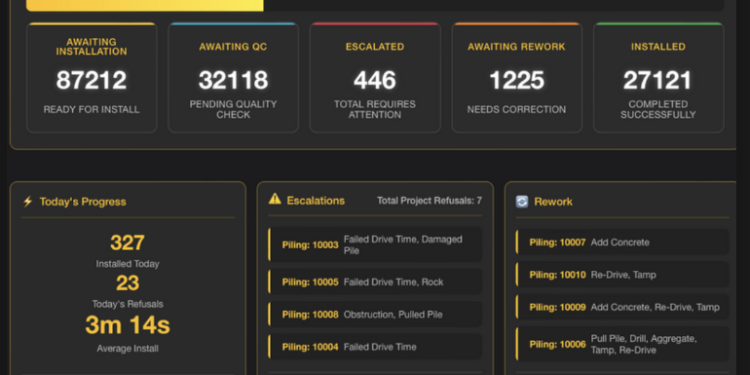Click the warning triangle icon beside Escalations

[x=275, y=199]
